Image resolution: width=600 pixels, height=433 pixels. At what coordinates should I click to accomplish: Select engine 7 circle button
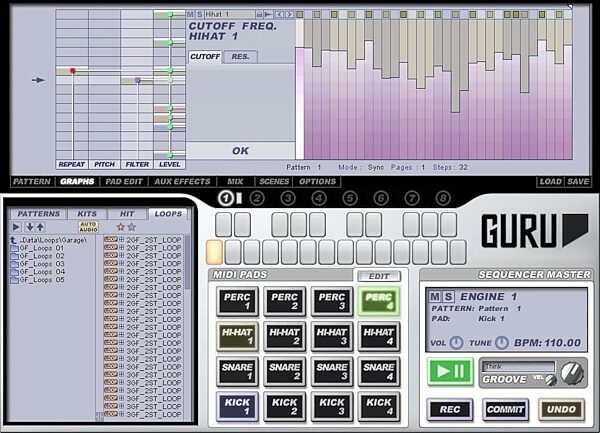pos(412,198)
